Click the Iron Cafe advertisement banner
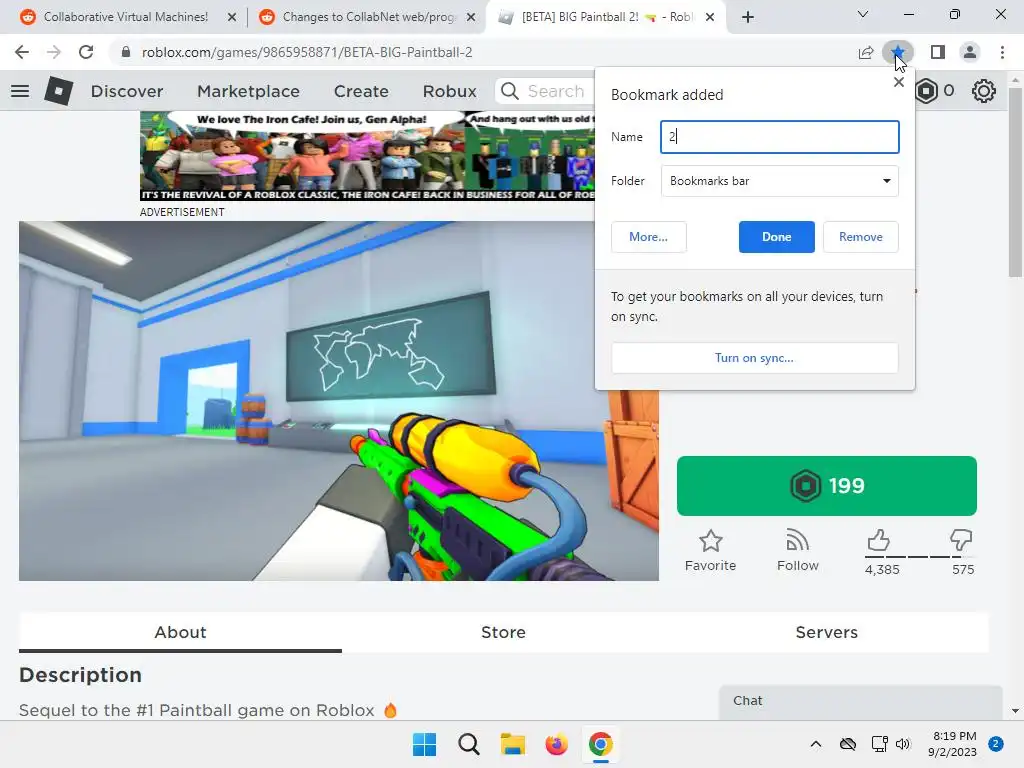 367,156
